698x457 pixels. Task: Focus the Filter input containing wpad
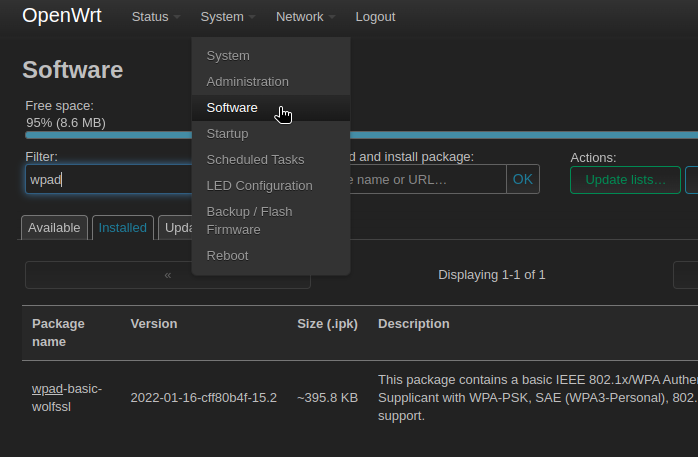109,179
